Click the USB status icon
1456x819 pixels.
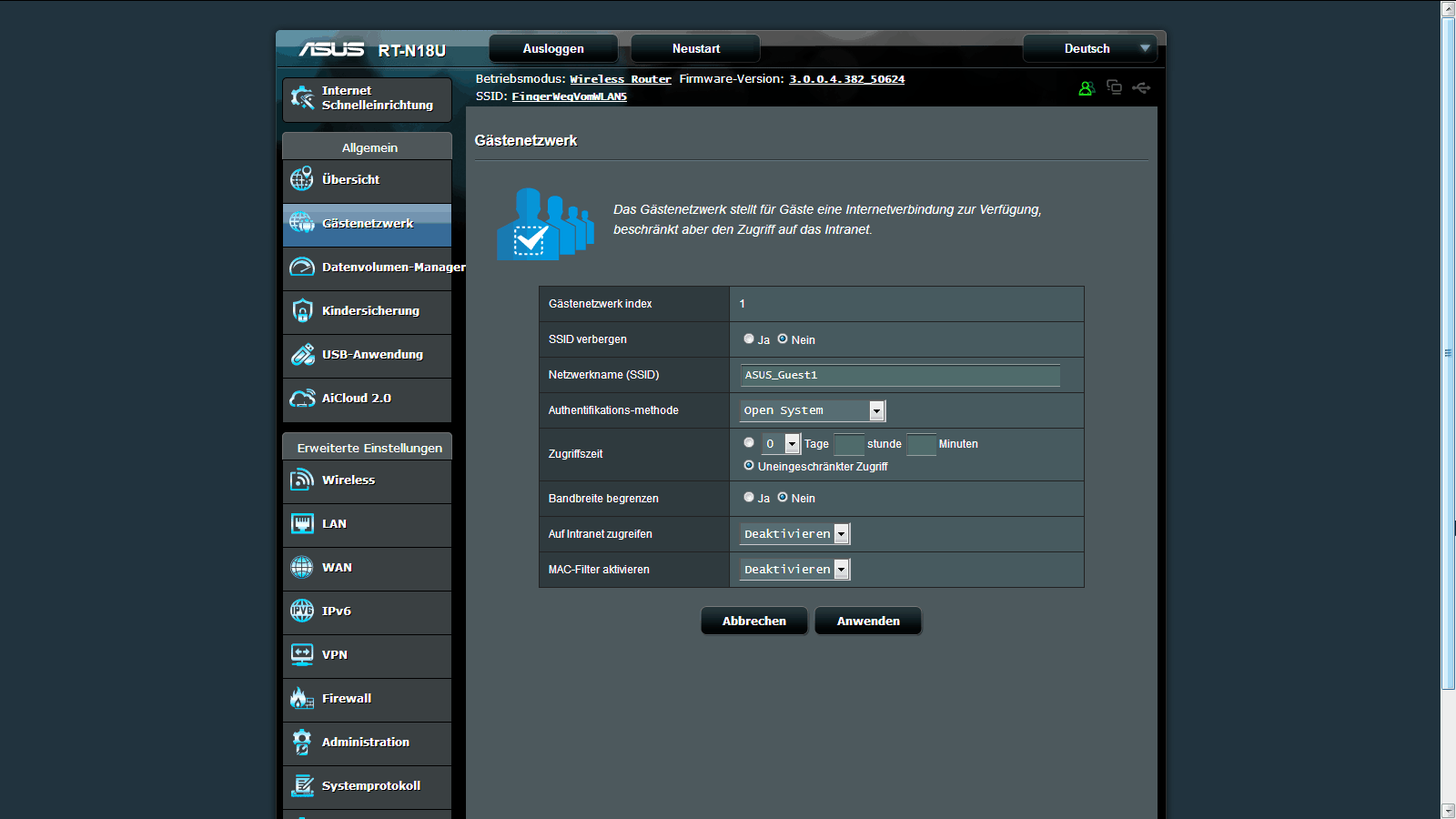tap(1141, 87)
